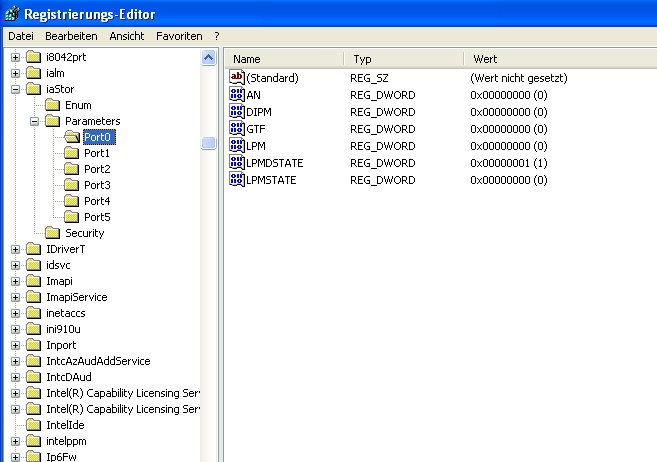The width and height of the screenshot is (657, 462).
Task: Select the LPMSTATE value name
Action: [x=271, y=180]
